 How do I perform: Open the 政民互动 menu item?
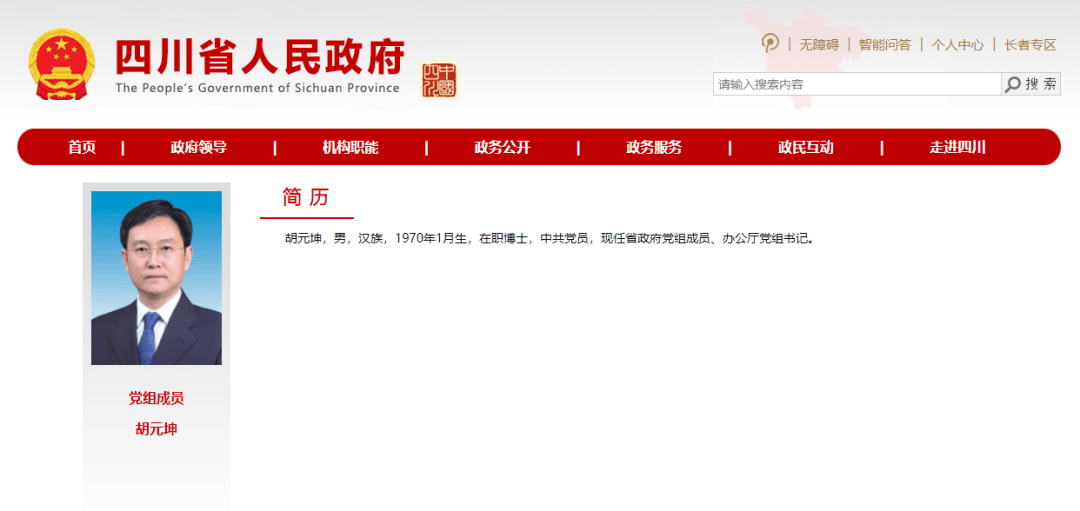pyautogui.click(x=806, y=147)
